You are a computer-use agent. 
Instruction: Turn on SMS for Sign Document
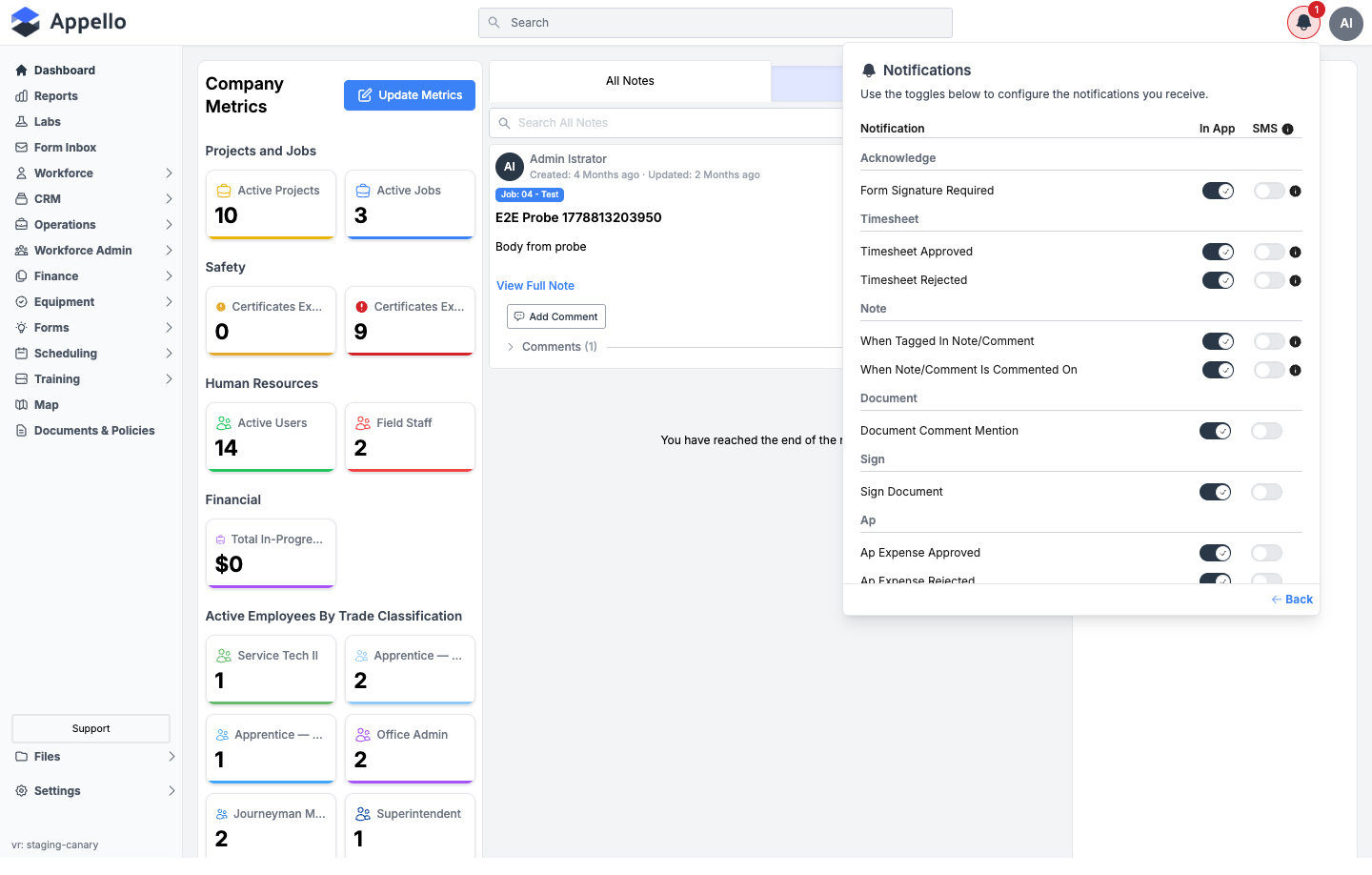1266,492
